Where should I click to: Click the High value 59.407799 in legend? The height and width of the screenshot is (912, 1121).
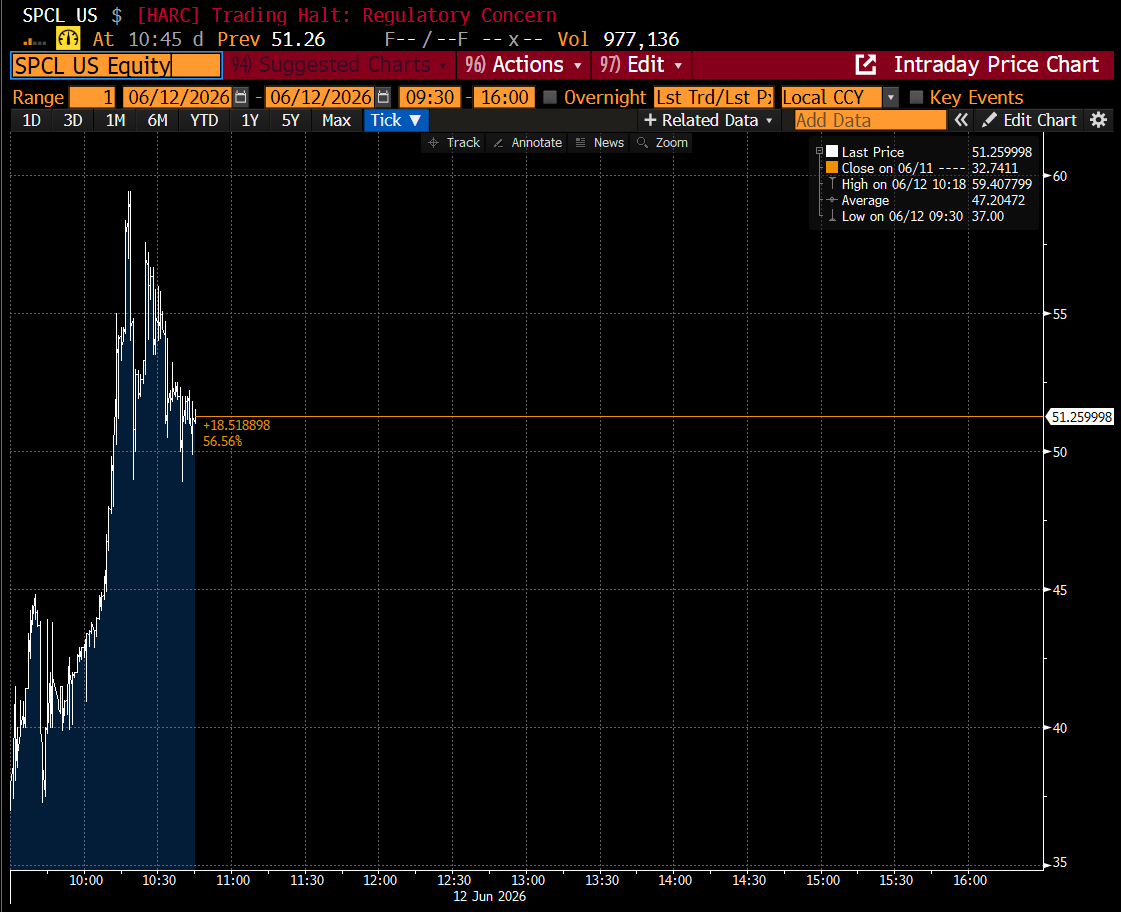(1002, 184)
